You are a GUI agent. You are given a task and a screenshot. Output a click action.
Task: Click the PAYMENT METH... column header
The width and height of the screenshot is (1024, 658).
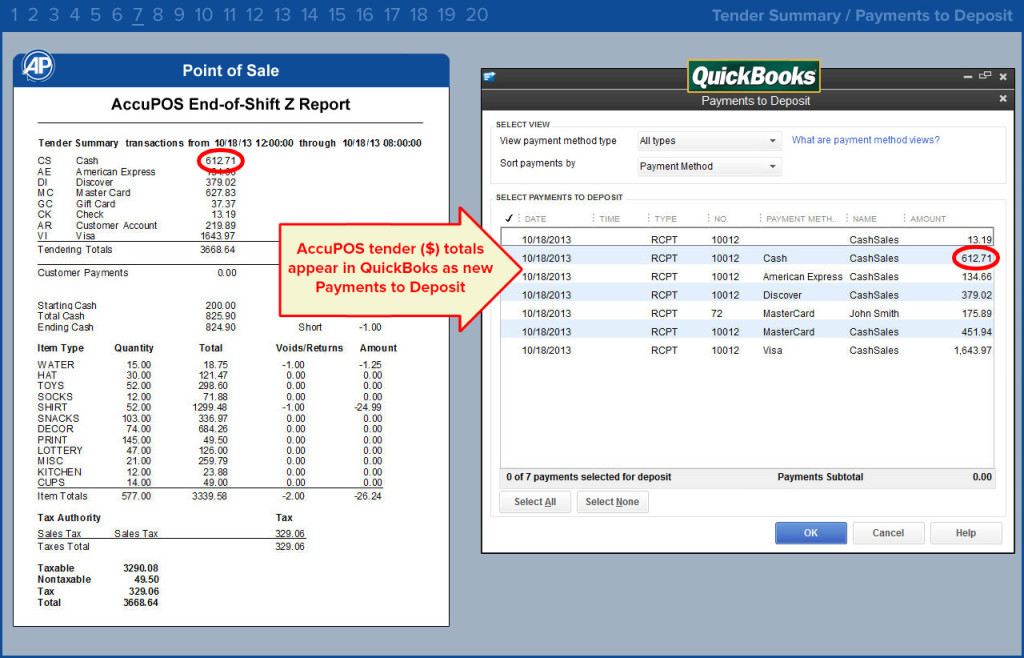tap(802, 219)
